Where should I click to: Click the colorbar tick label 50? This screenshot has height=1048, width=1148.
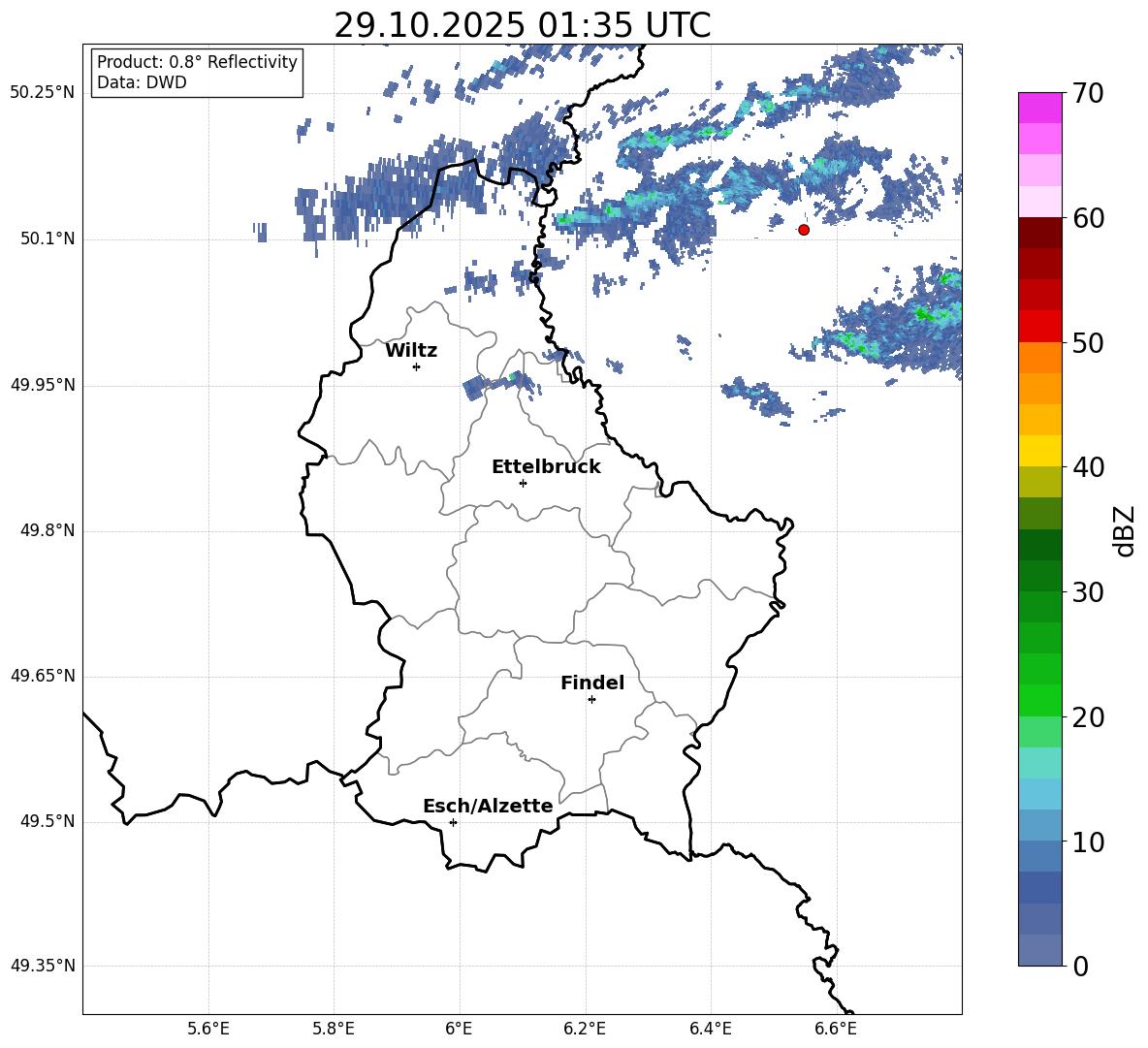point(1088,343)
